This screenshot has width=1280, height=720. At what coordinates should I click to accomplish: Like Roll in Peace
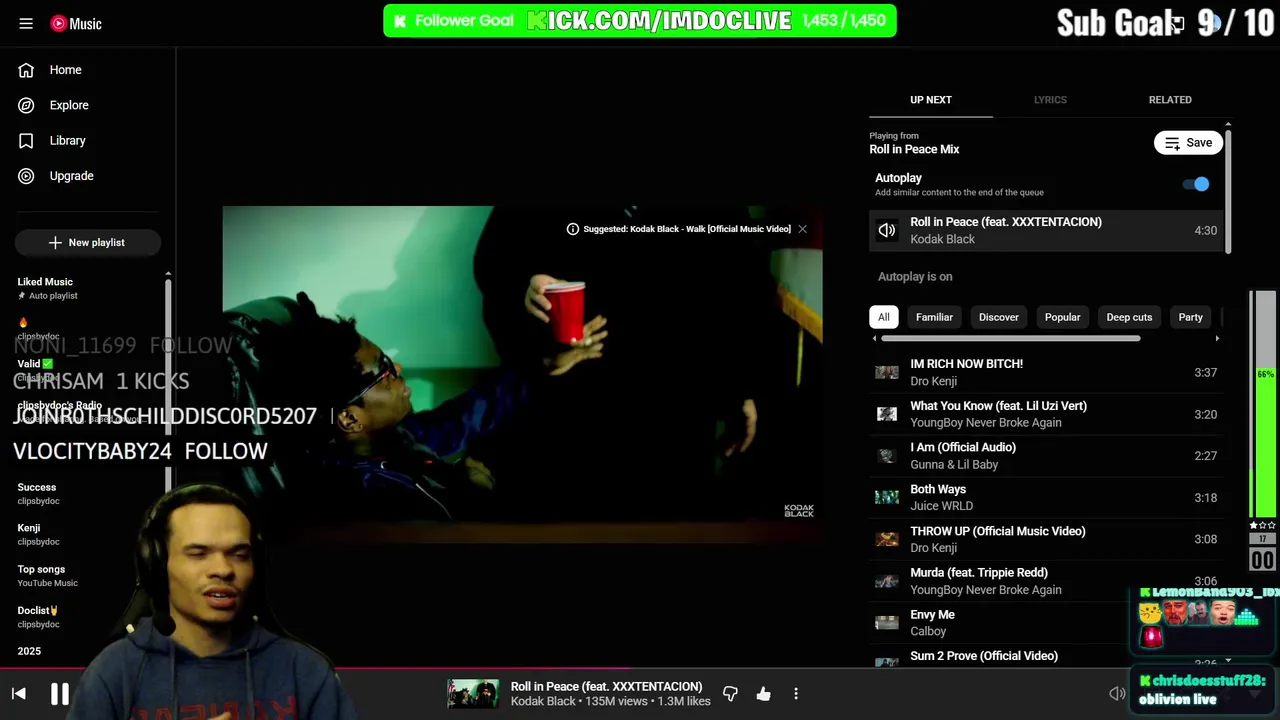click(764, 693)
